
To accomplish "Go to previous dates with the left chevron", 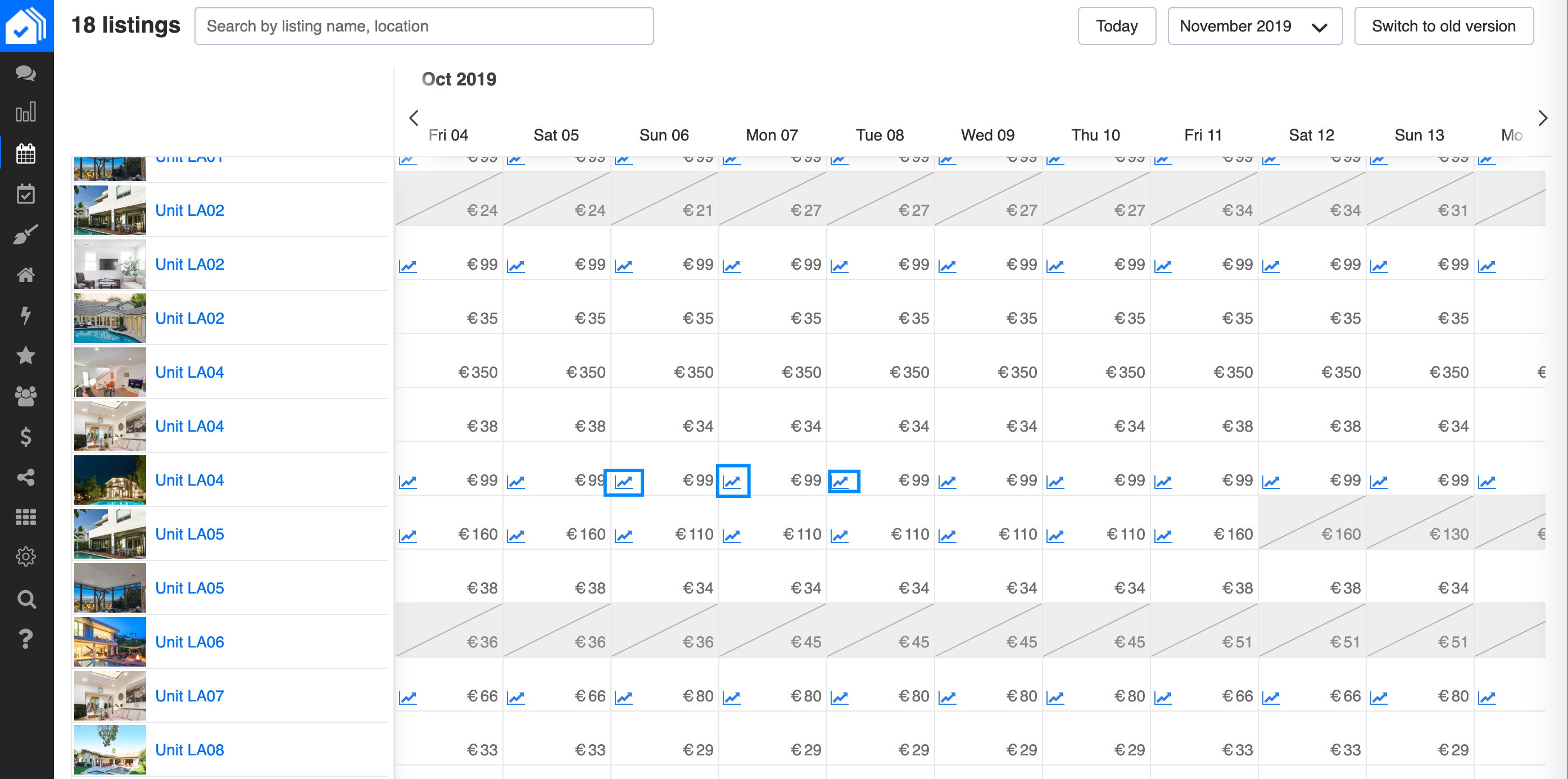I will click(414, 117).
